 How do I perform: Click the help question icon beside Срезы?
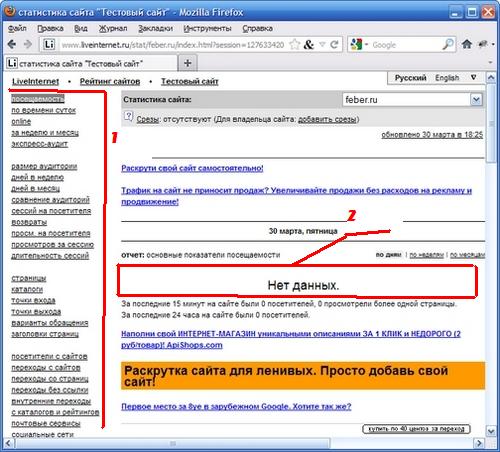(x=128, y=117)
